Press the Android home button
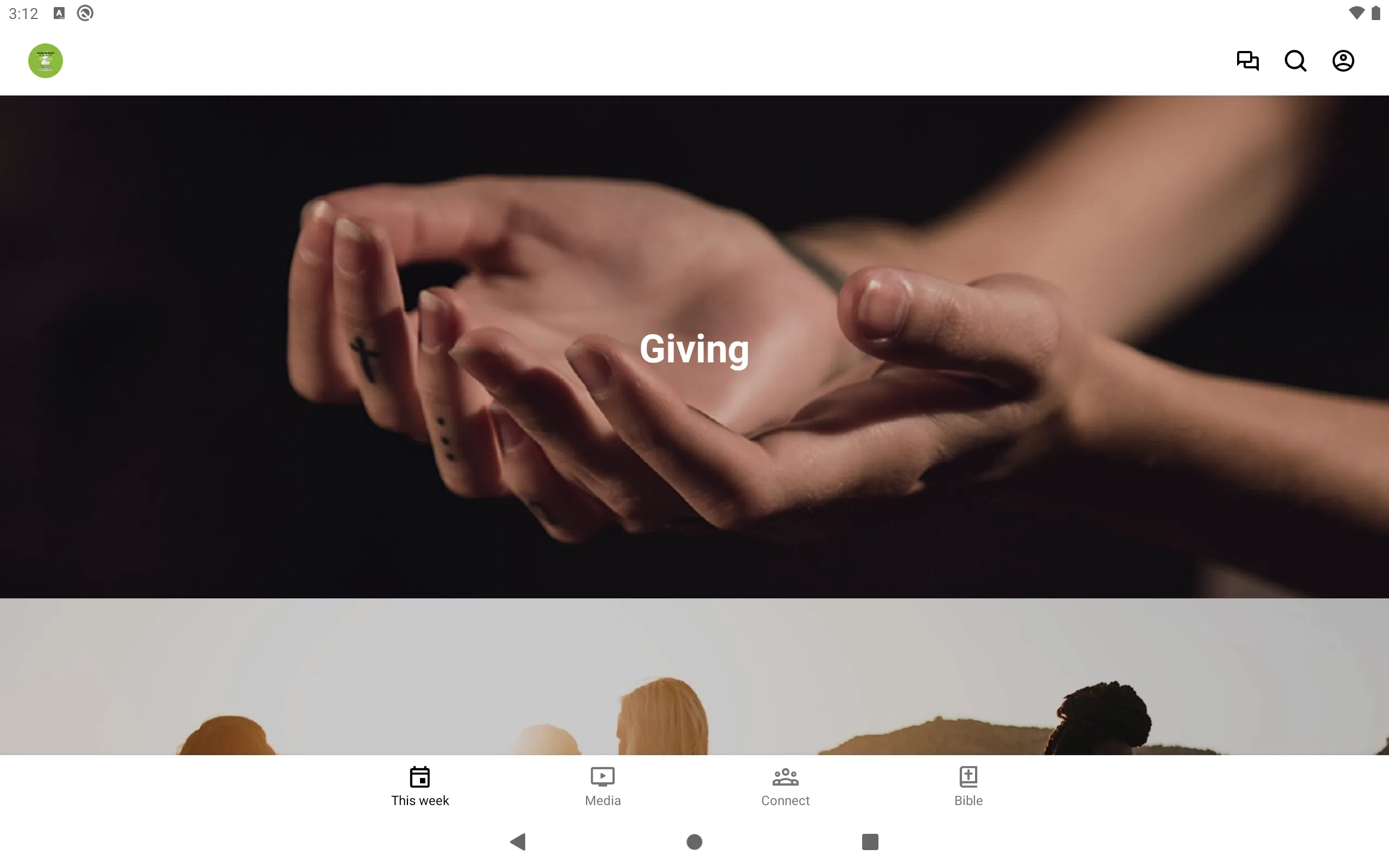Image resolution: width=1389 pixels, height=868 pixels. [694, 841]
